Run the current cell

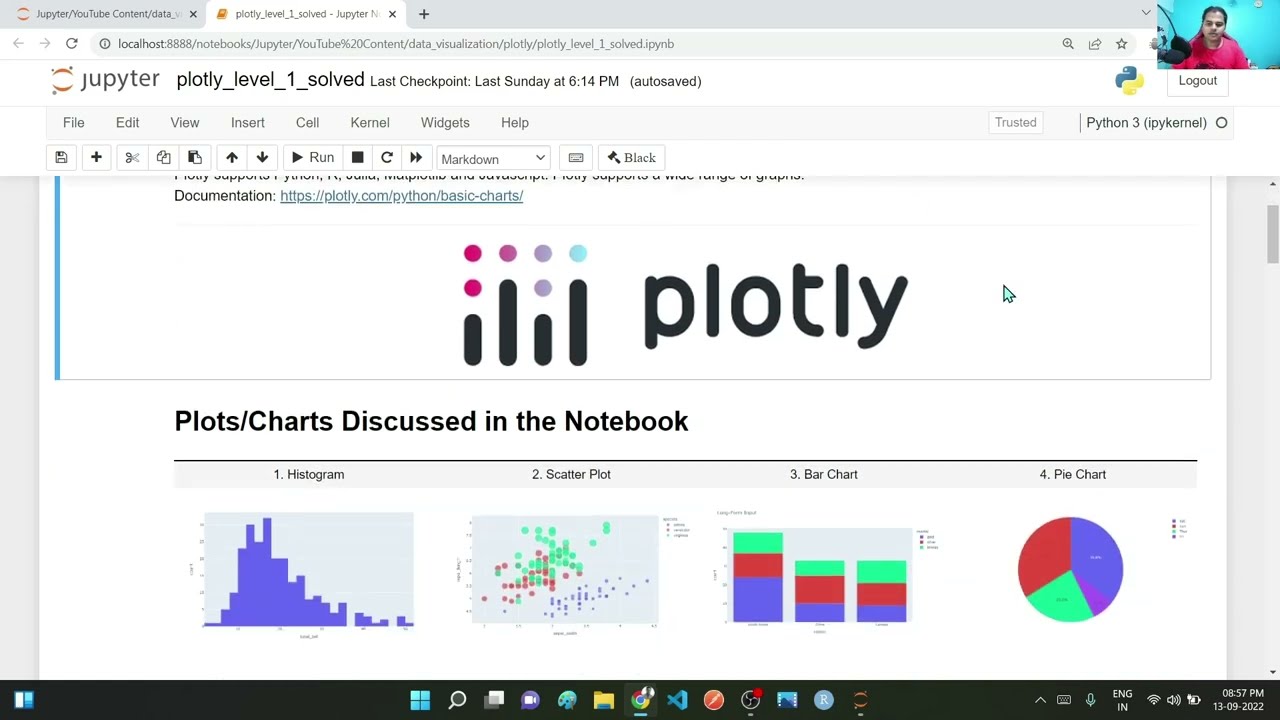pyautogui.click(x=312, y=158)
